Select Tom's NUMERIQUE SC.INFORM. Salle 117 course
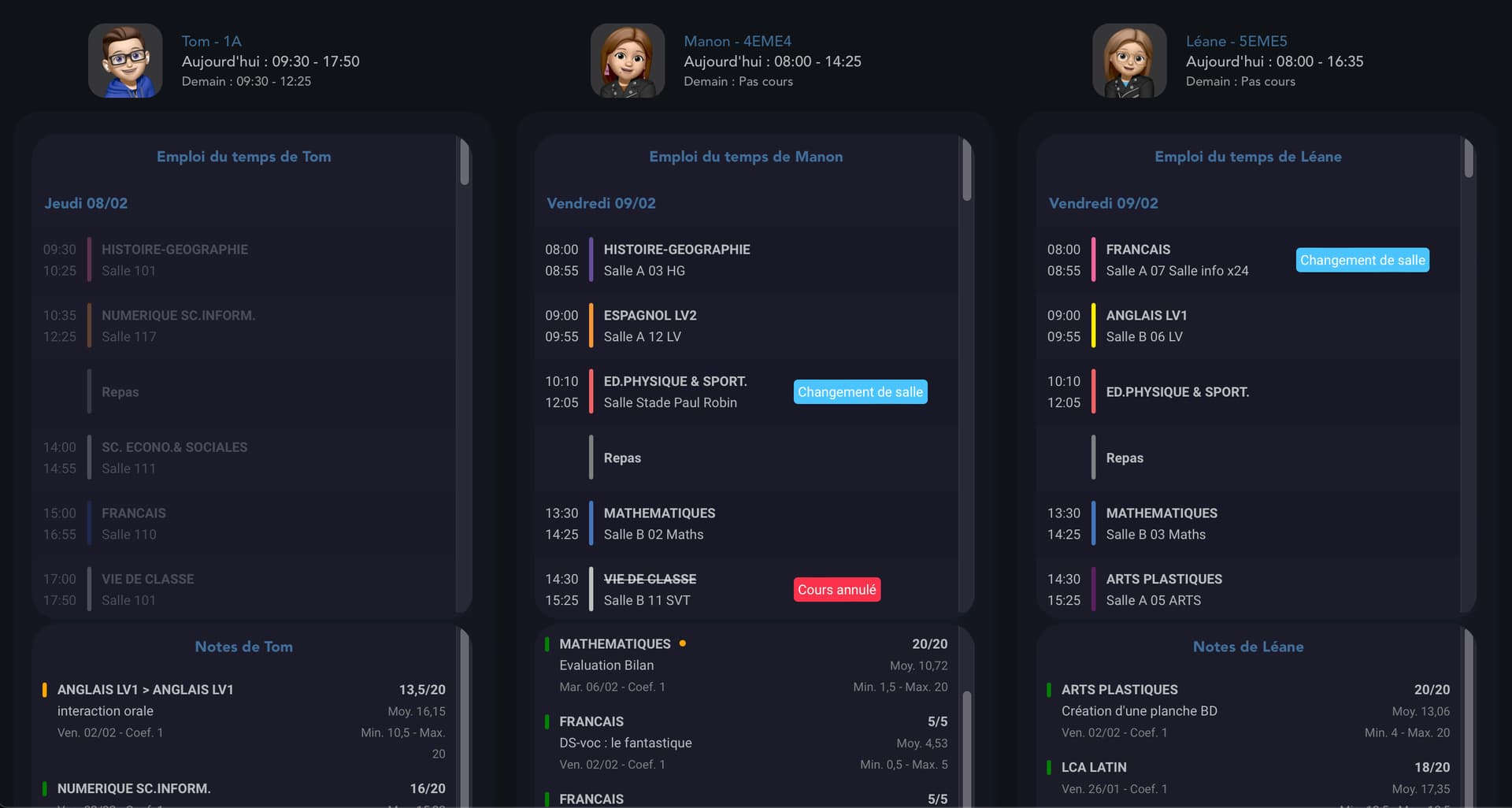 (243, 326)
